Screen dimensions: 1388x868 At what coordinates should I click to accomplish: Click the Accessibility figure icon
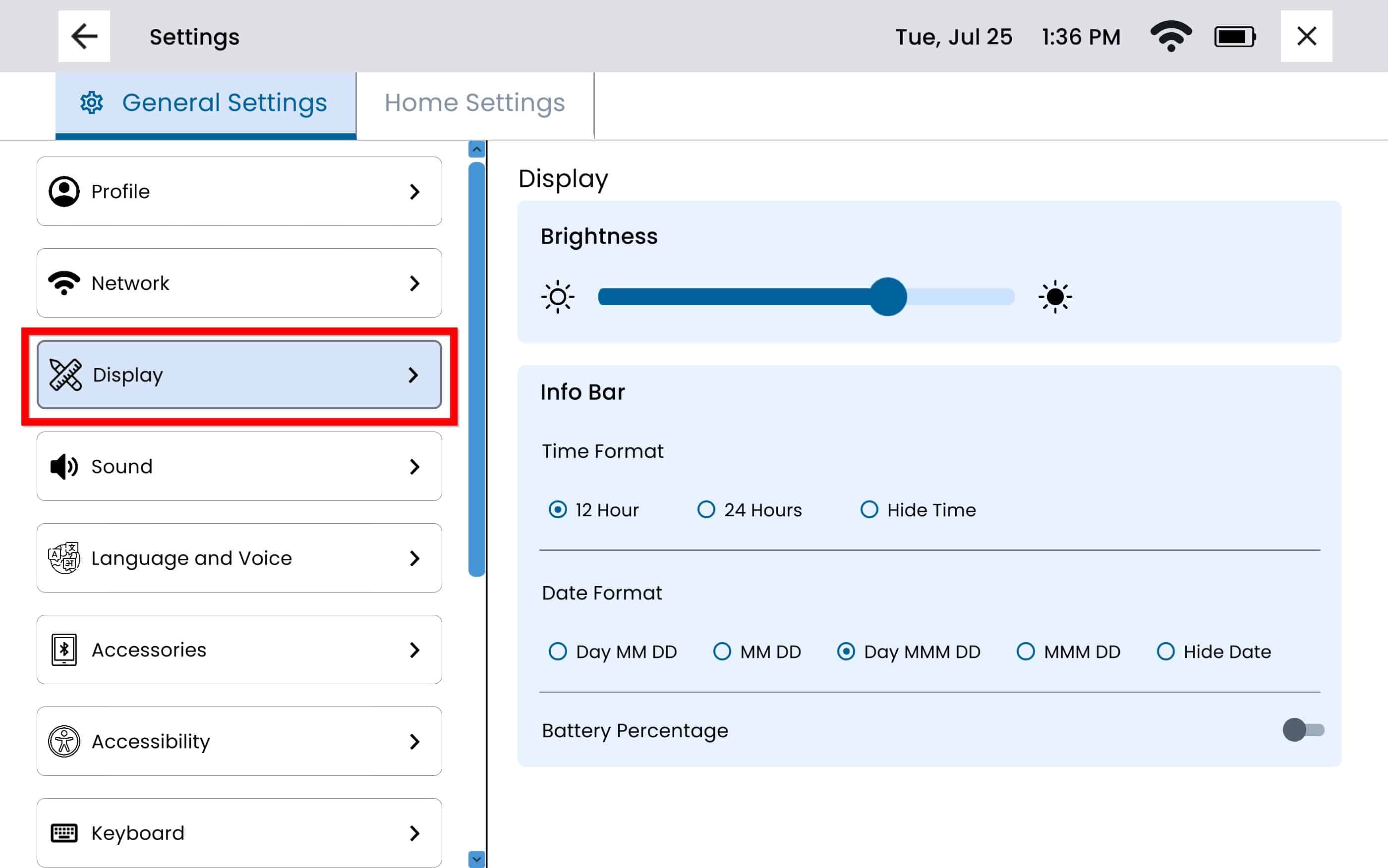64,741
